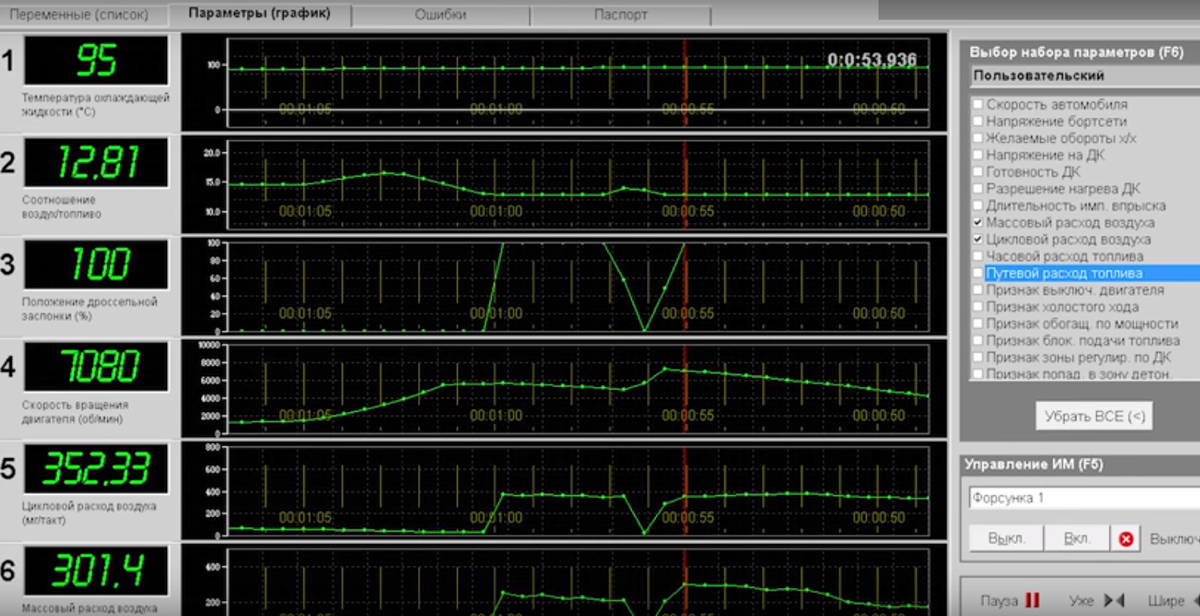
Task: Click 'Температура охлаждающей жидкости' label
Action: tap(96, 105)
